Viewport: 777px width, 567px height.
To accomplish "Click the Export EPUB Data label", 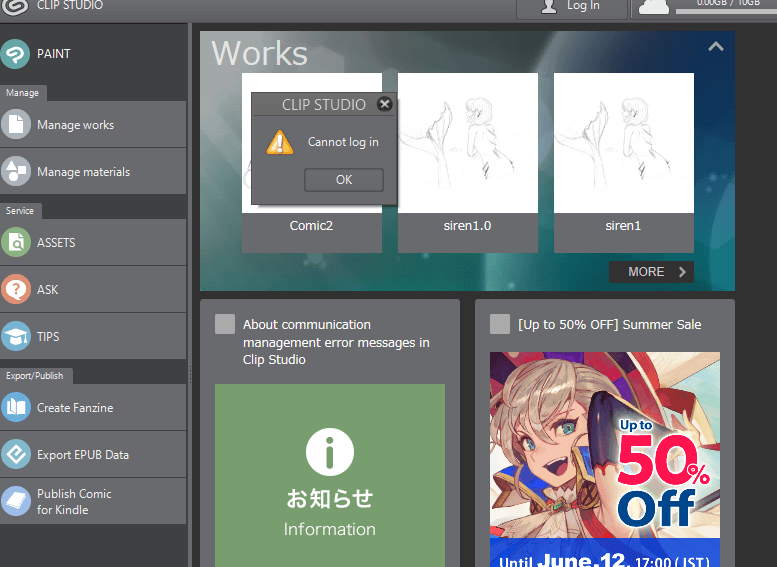I will 83,455.
